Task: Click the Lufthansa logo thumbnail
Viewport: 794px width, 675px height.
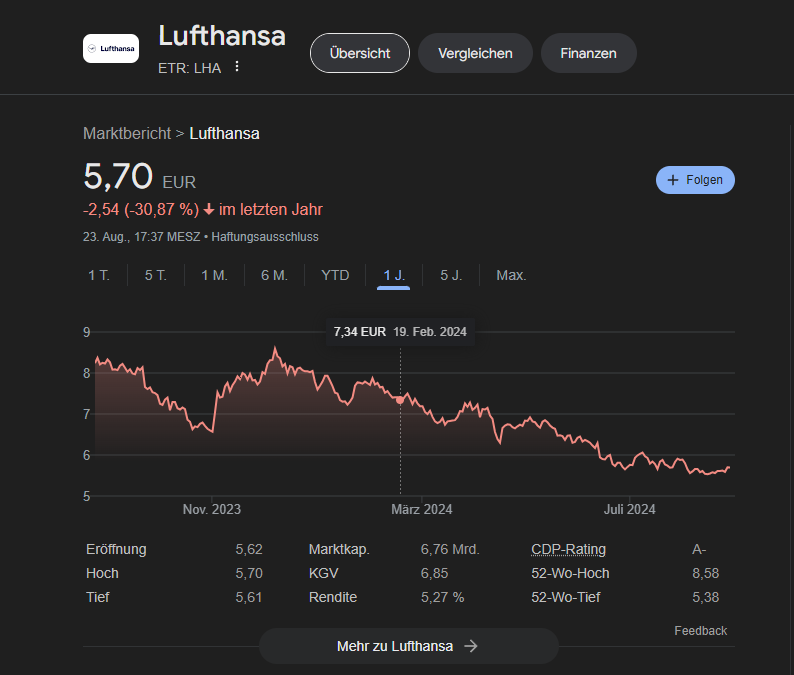Action: pos(111,49)
